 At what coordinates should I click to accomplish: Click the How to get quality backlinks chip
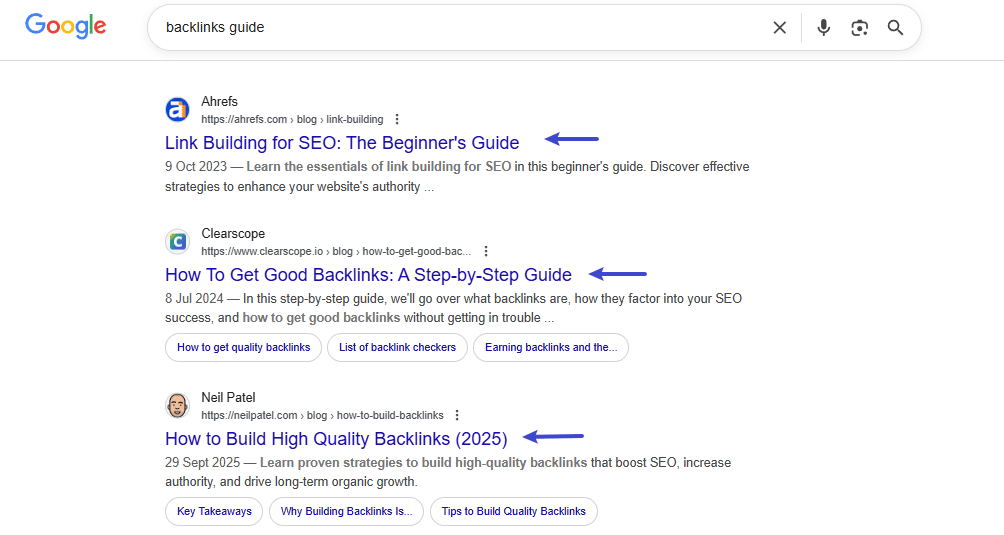(243, 347)
